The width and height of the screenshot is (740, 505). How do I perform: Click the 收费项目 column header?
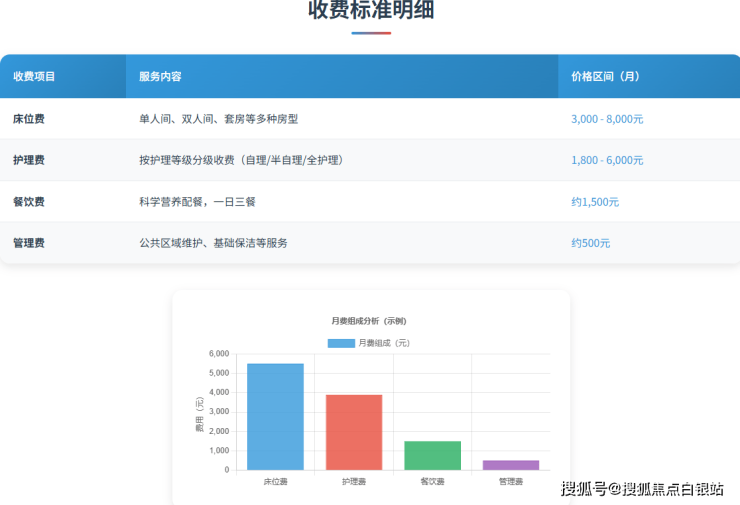[34, 77]
